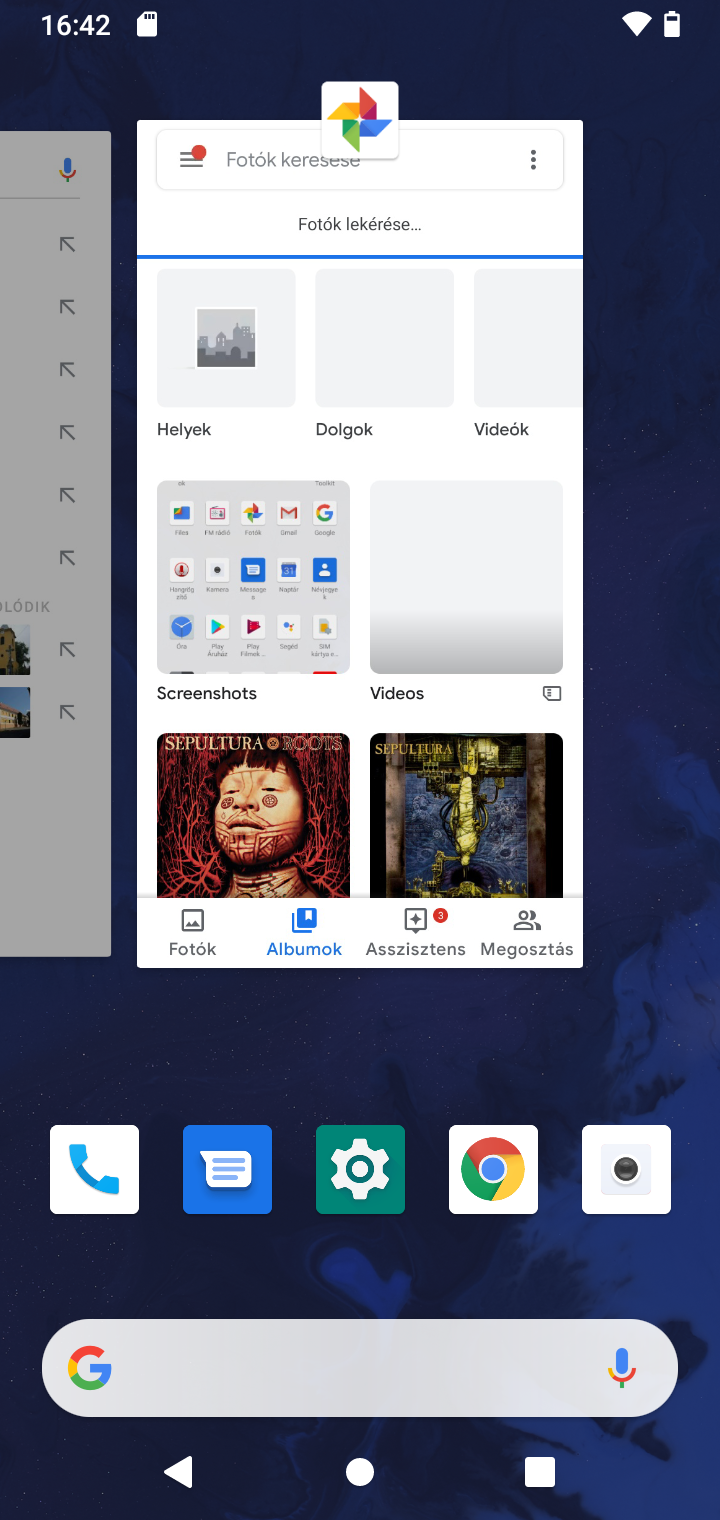This screenshot has width=720, height=1520.
Task: Open the Videók album category
Action: [528, 338]
